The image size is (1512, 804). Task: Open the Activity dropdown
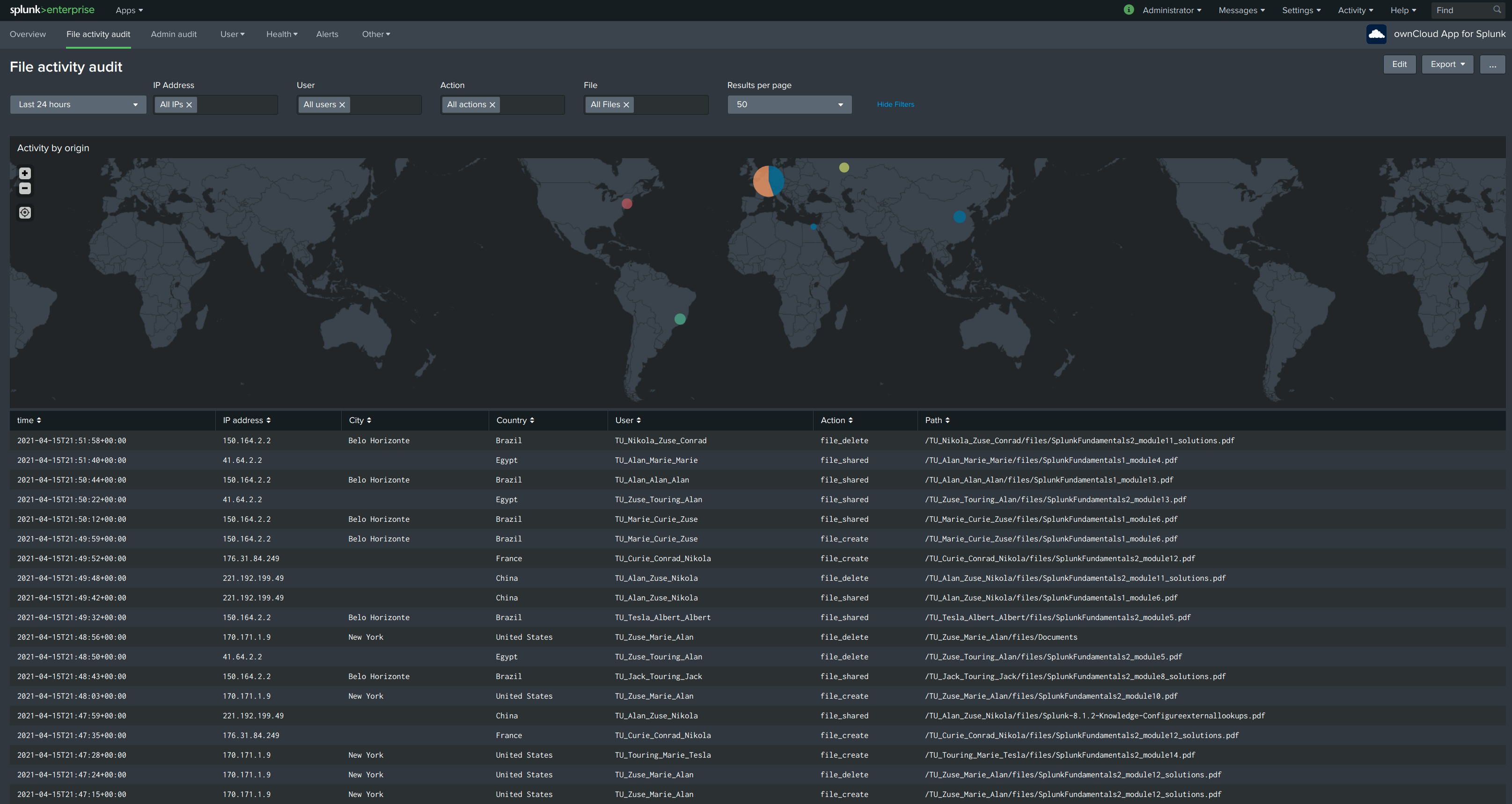point(1355,11)
